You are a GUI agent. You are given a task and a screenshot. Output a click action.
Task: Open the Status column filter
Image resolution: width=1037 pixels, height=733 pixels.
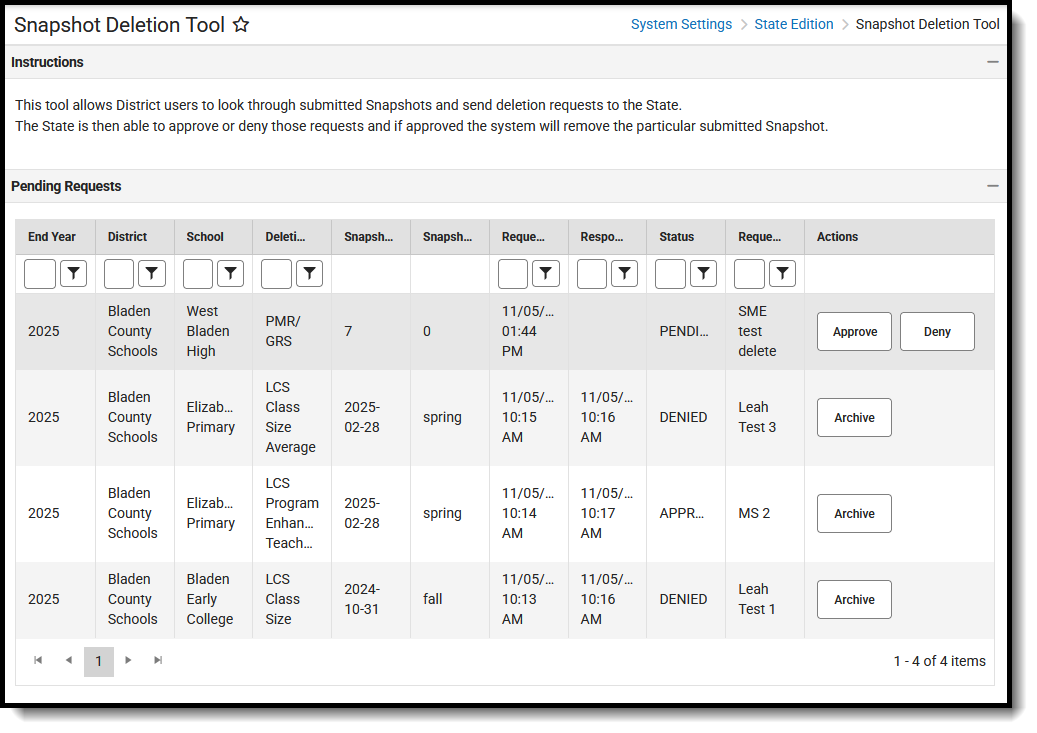click(703, 273)
